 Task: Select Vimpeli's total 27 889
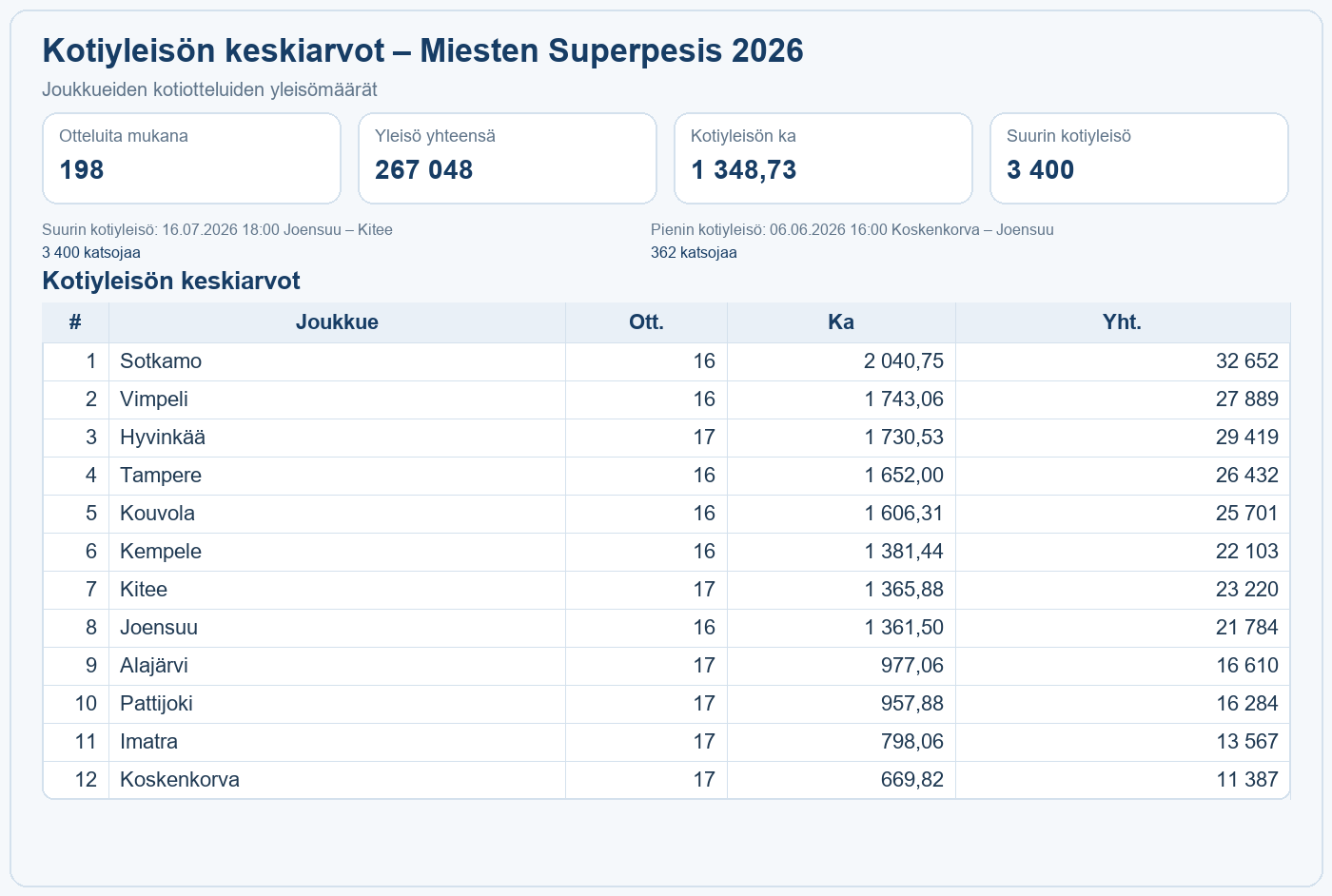point(1247,399)
